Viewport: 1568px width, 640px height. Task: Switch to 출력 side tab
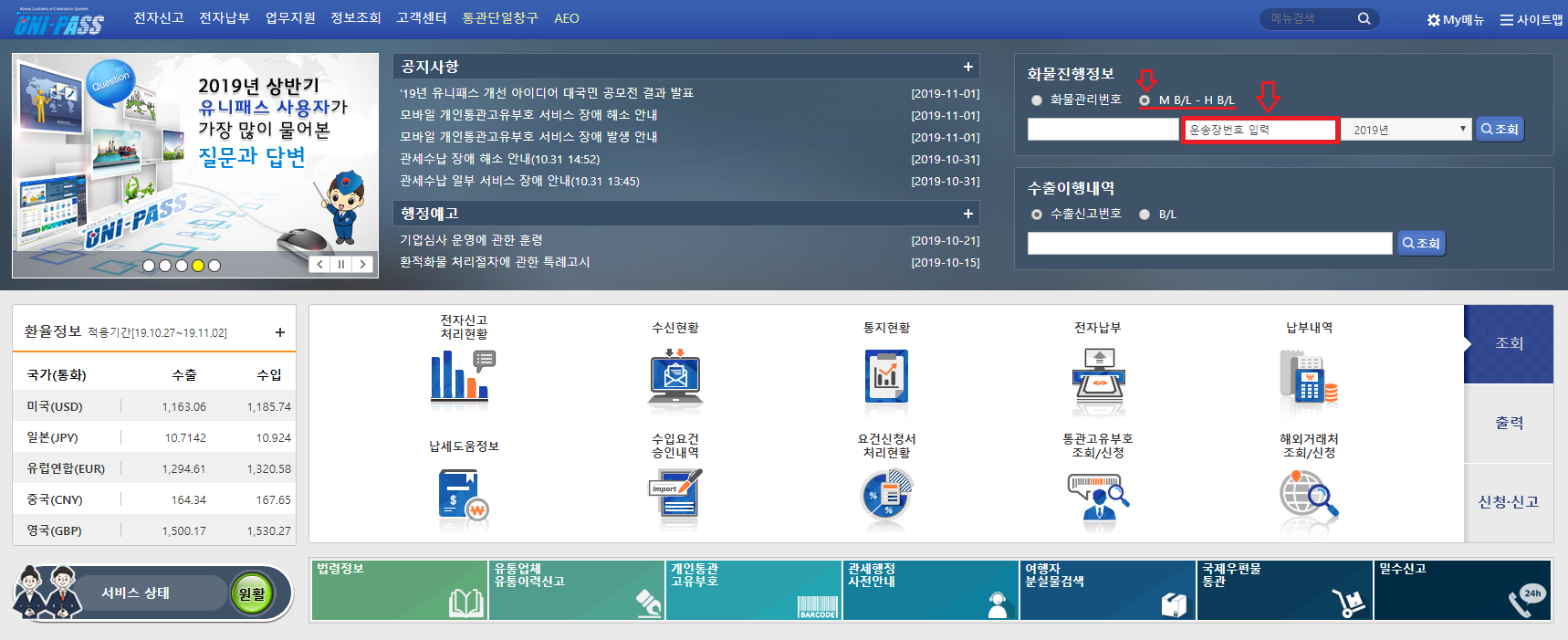coord(1509,423)
